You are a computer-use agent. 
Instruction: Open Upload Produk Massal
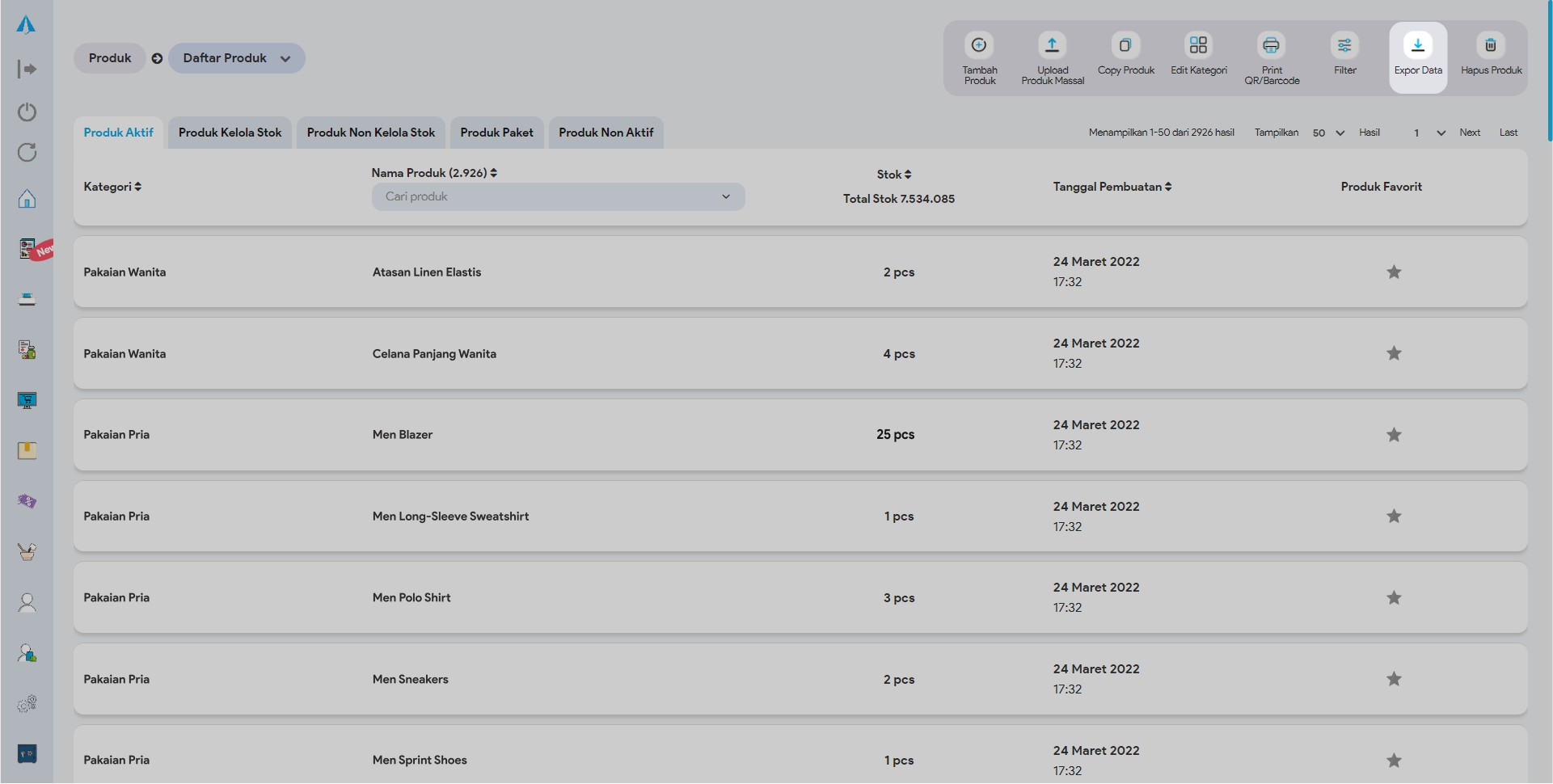(1052, 45)
